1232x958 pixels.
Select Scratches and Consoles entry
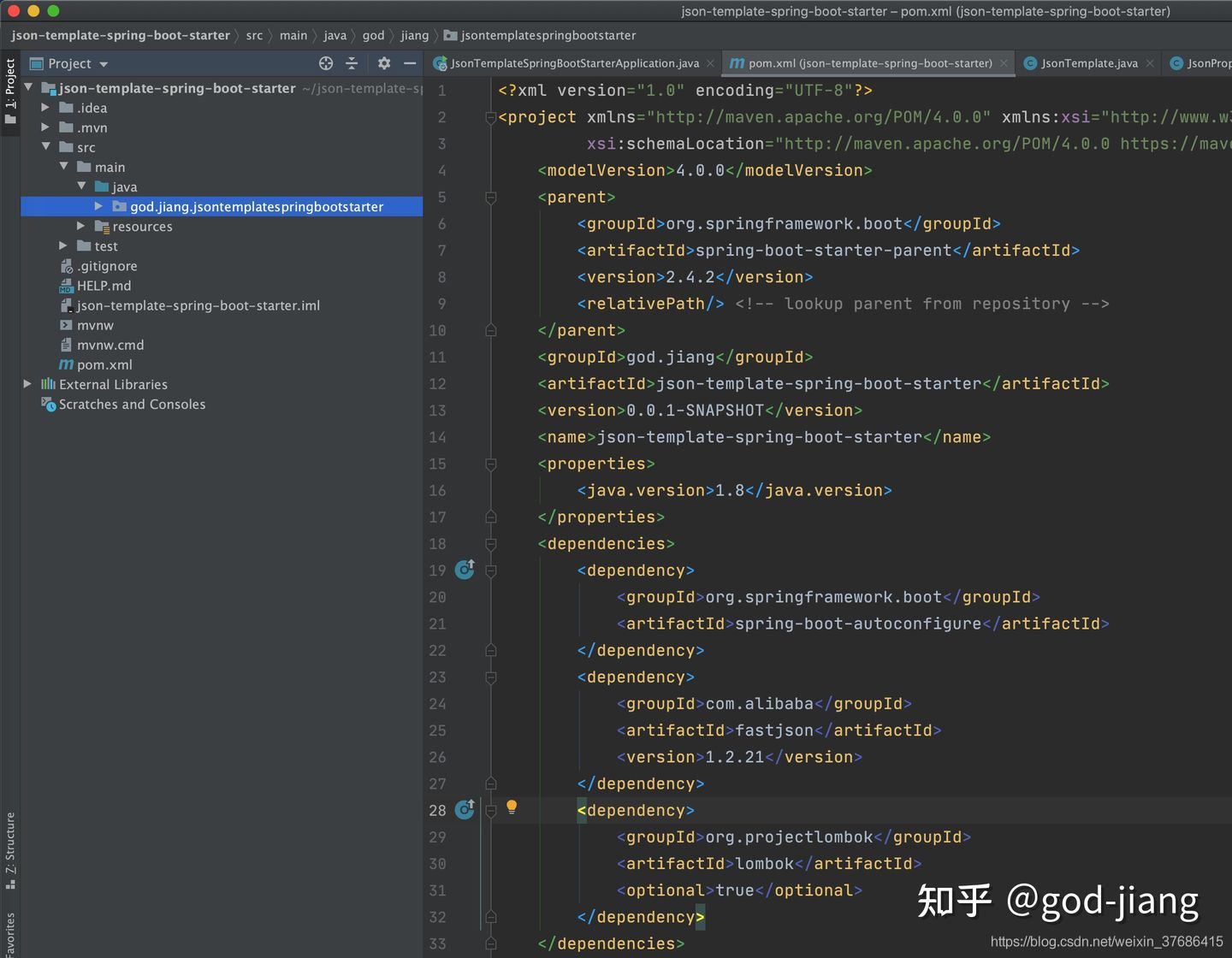[x=133, y=404]
